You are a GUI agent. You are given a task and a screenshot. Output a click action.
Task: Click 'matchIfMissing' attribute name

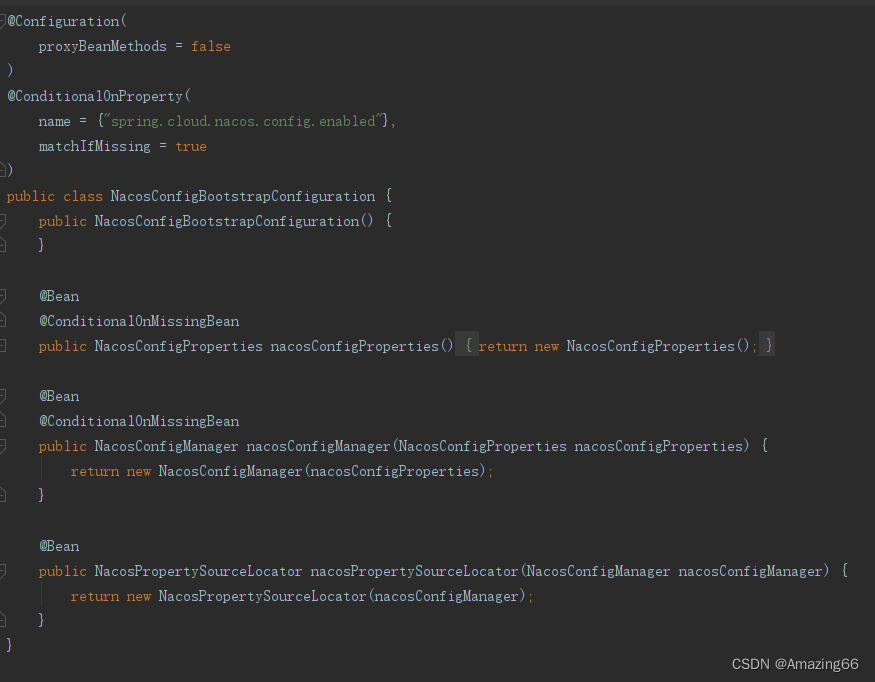point(94,146)
